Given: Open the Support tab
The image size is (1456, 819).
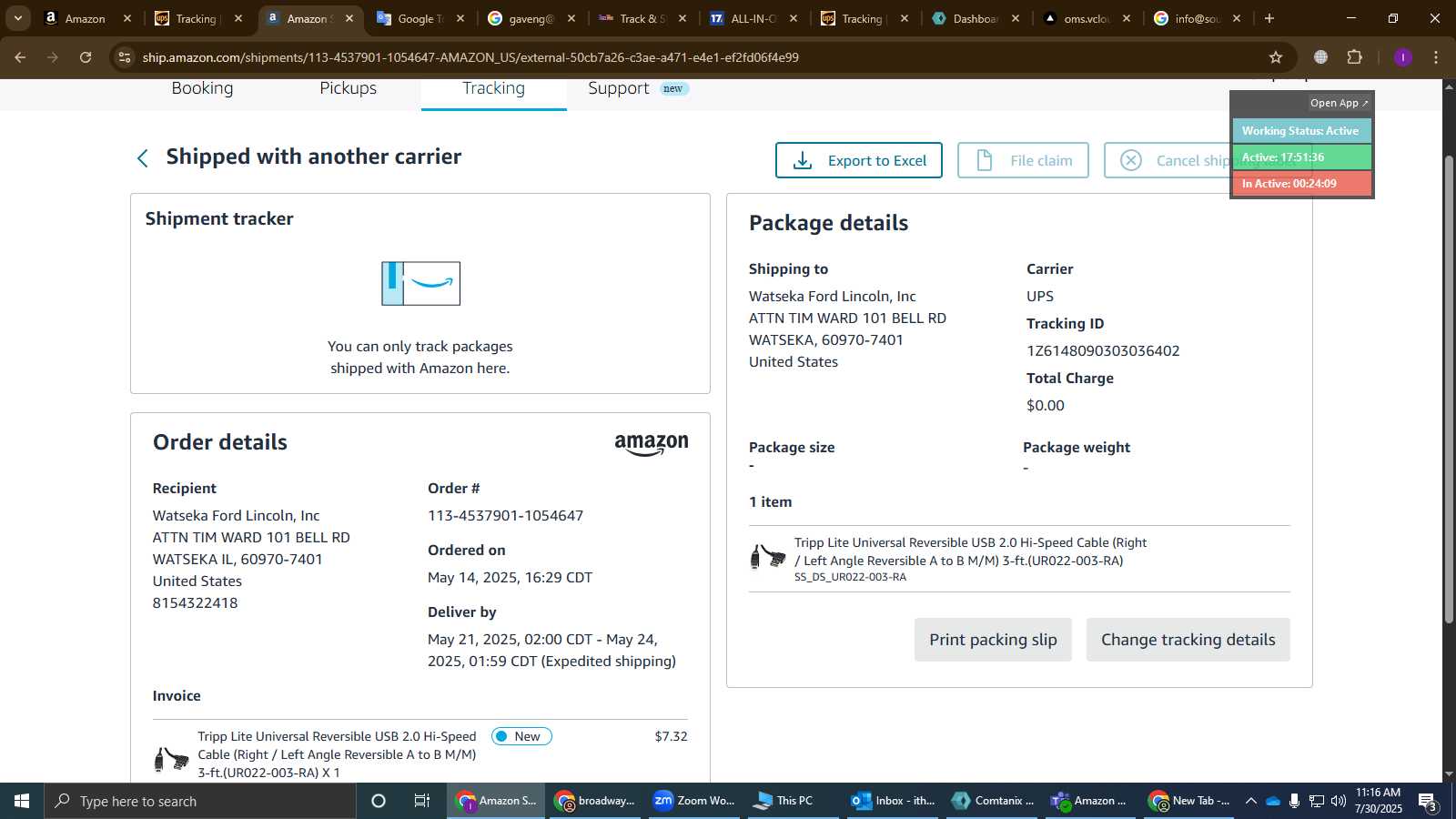Looking at the screenshot, I should click(x=619, y=88).
